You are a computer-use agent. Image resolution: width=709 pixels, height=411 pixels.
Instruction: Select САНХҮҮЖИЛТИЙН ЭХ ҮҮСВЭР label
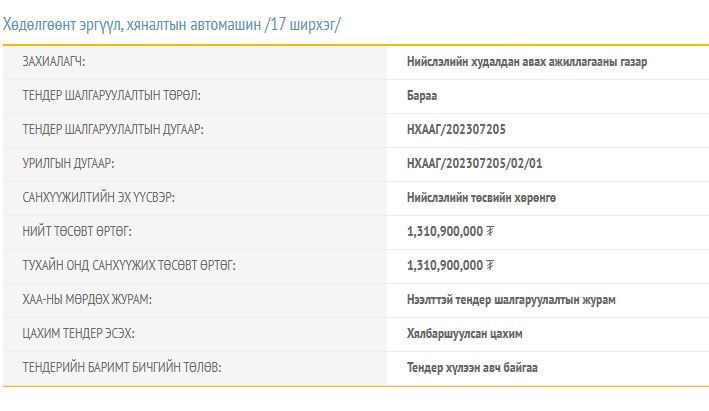[x=98, y=197]
